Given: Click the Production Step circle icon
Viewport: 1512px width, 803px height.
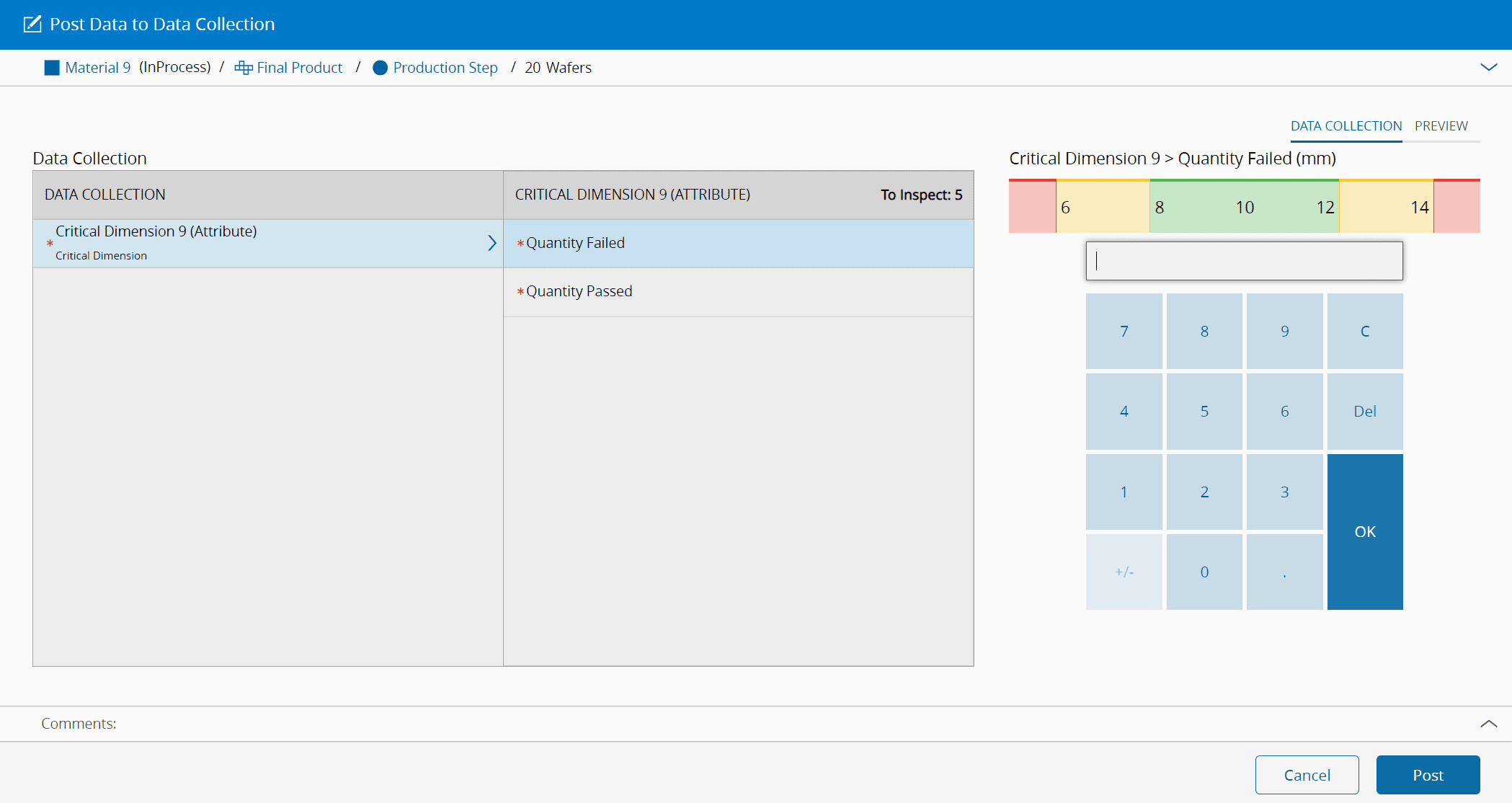Looking at the screenshot, I should [380, 68].
